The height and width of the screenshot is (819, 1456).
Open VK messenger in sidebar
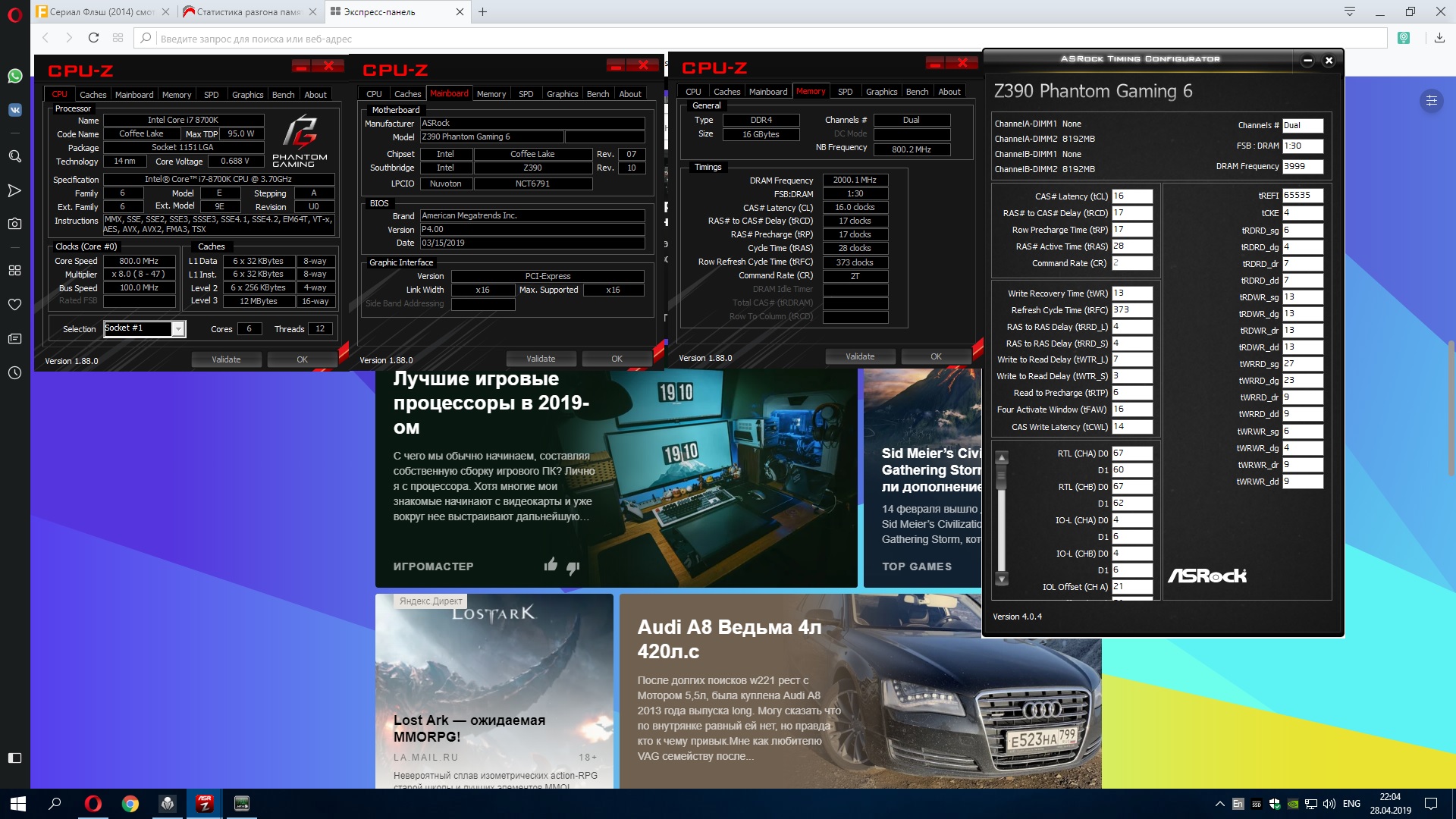[14, 110]
